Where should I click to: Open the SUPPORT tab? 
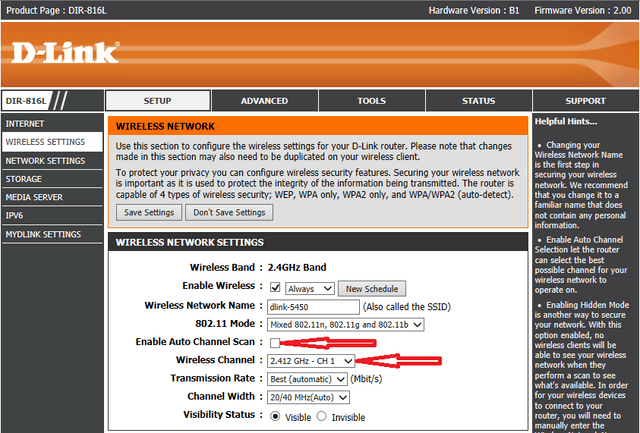point(585,101)
